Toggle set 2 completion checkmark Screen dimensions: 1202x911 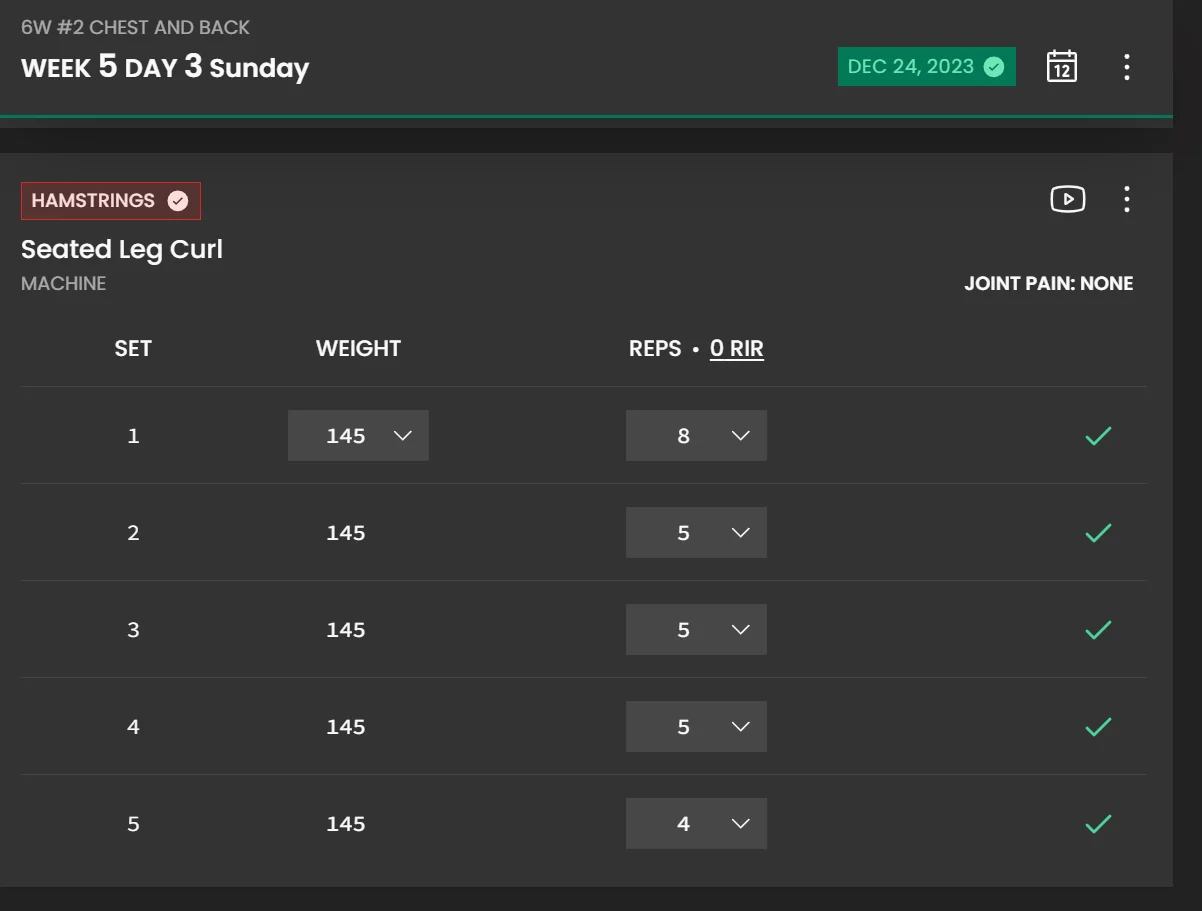tap(1098, 533)
